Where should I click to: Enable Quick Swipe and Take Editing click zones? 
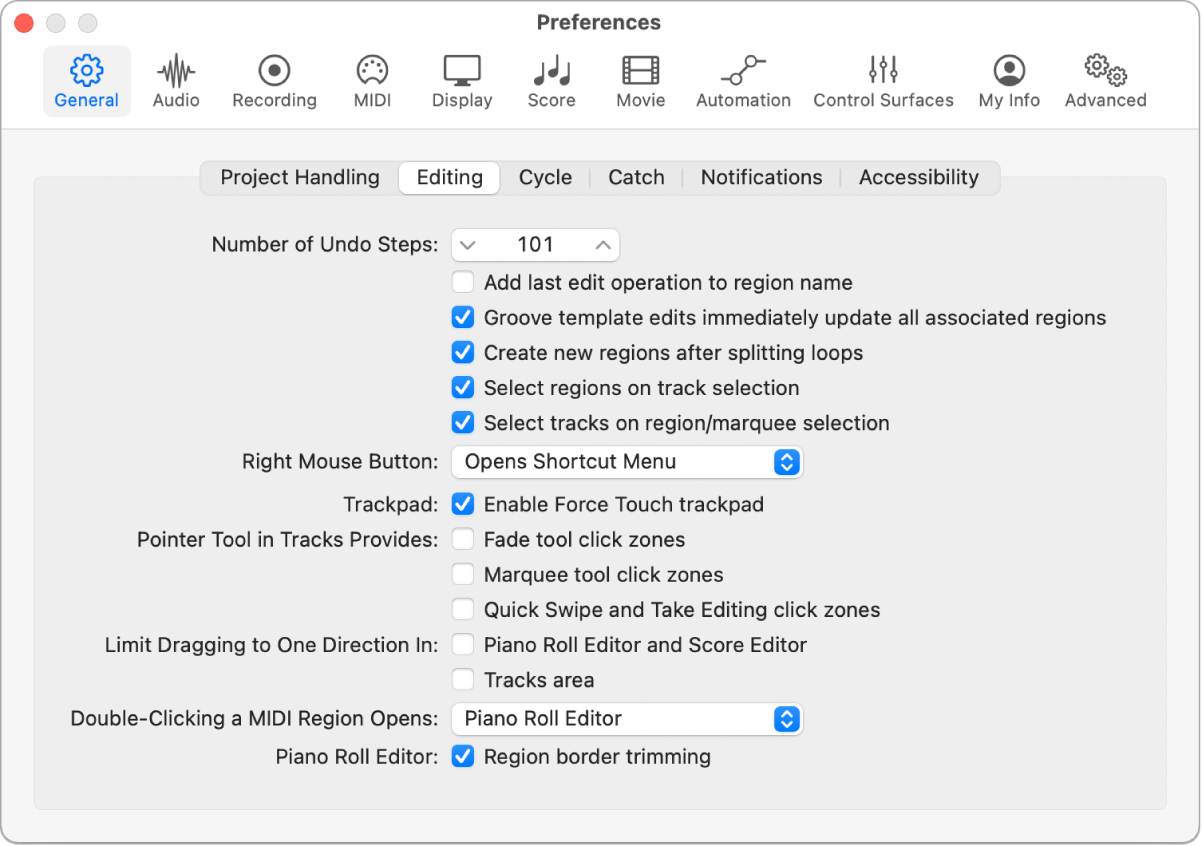(x=463, y=610)
